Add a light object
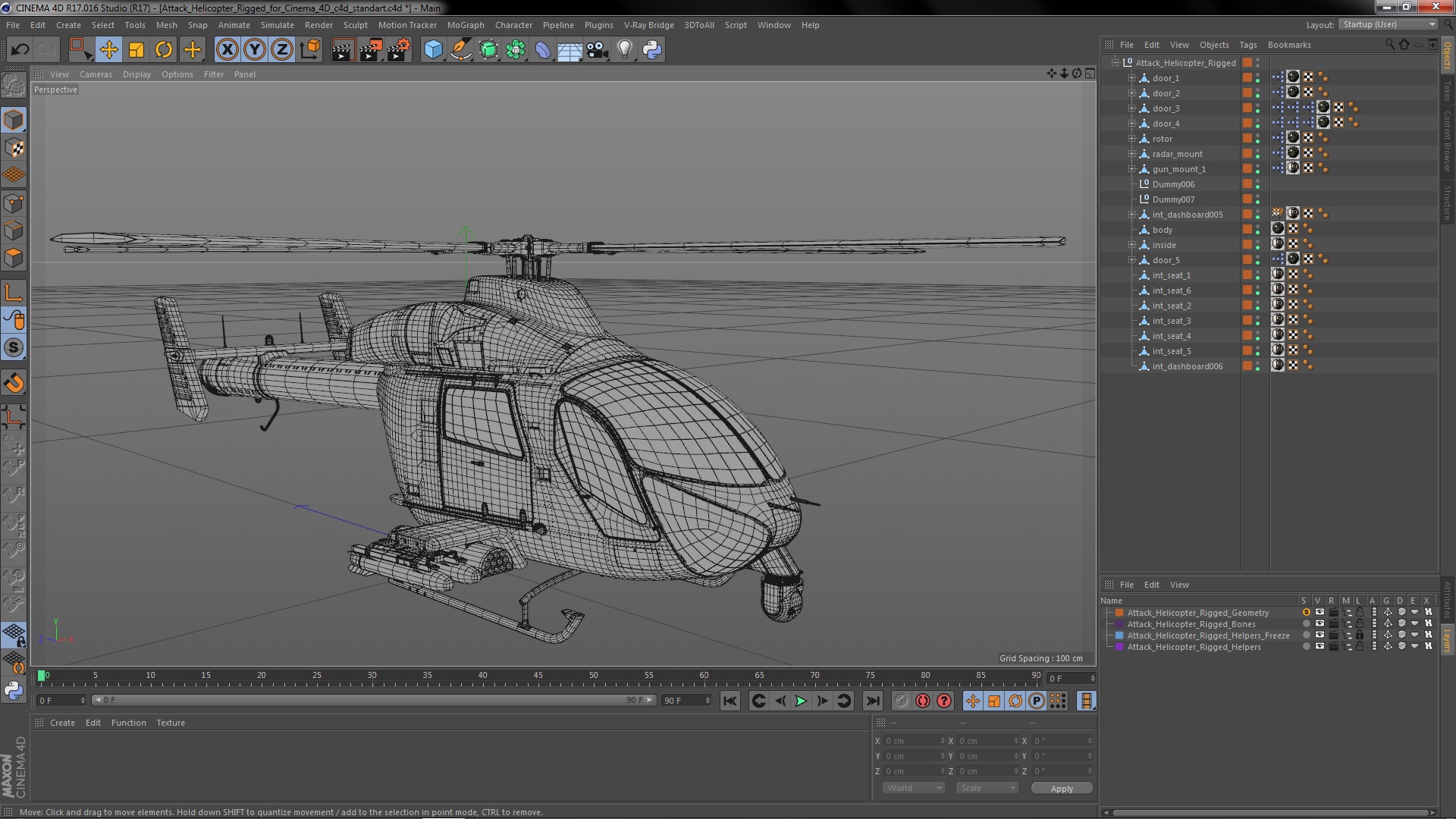This screenshot has height=819, width=1456. point(625,50)
